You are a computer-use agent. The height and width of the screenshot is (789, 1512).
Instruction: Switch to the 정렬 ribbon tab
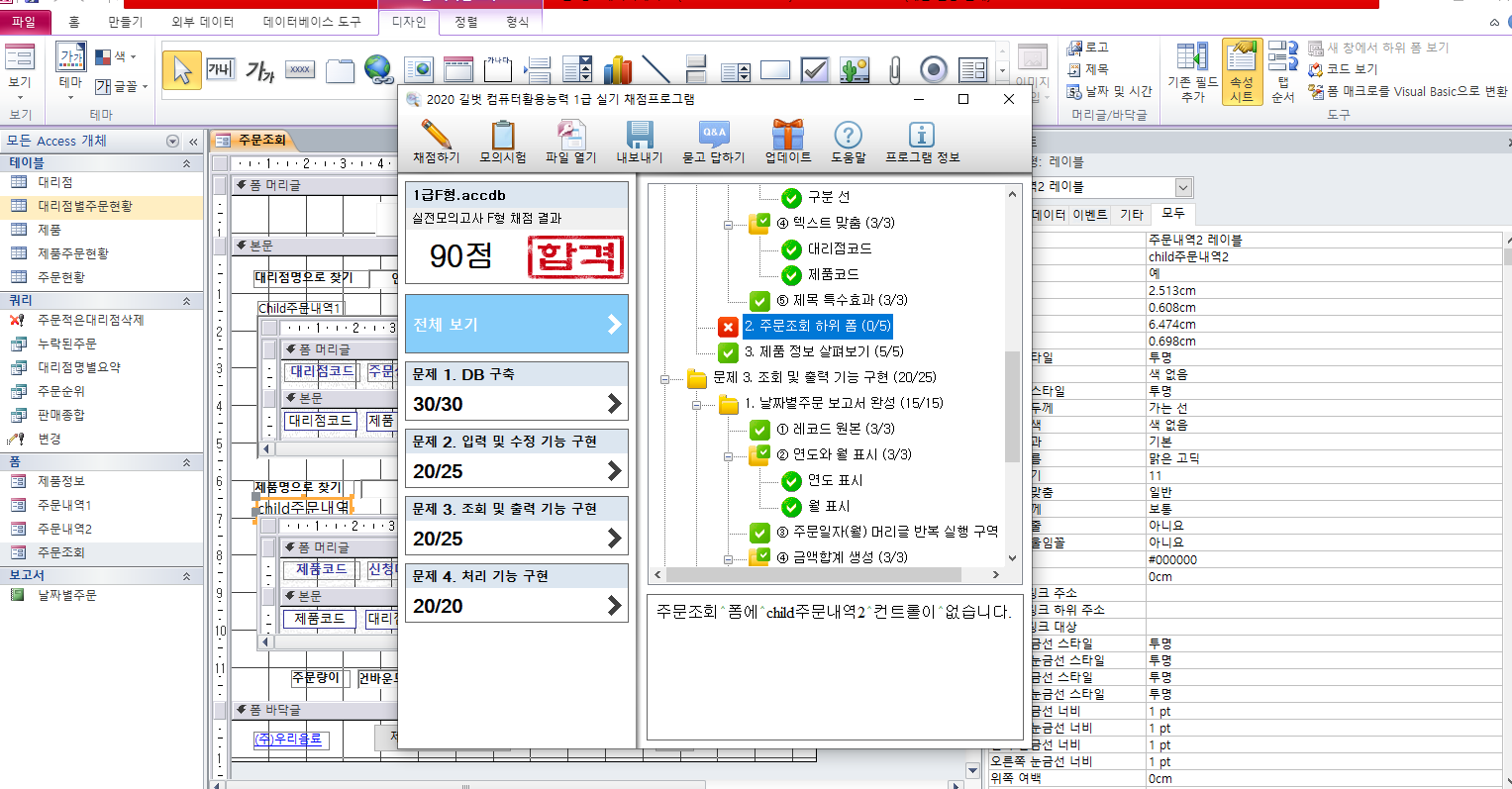(x=465, y=21)
